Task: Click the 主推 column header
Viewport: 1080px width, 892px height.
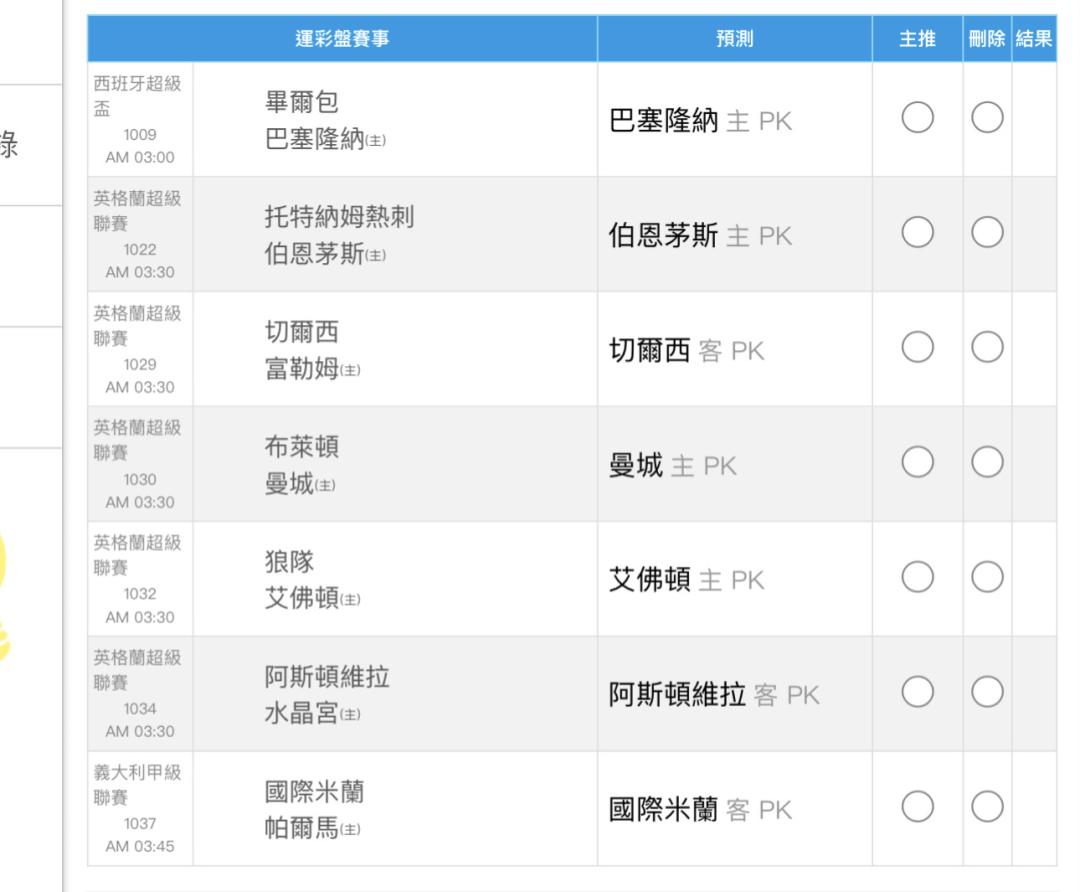Action: point(917,38)
